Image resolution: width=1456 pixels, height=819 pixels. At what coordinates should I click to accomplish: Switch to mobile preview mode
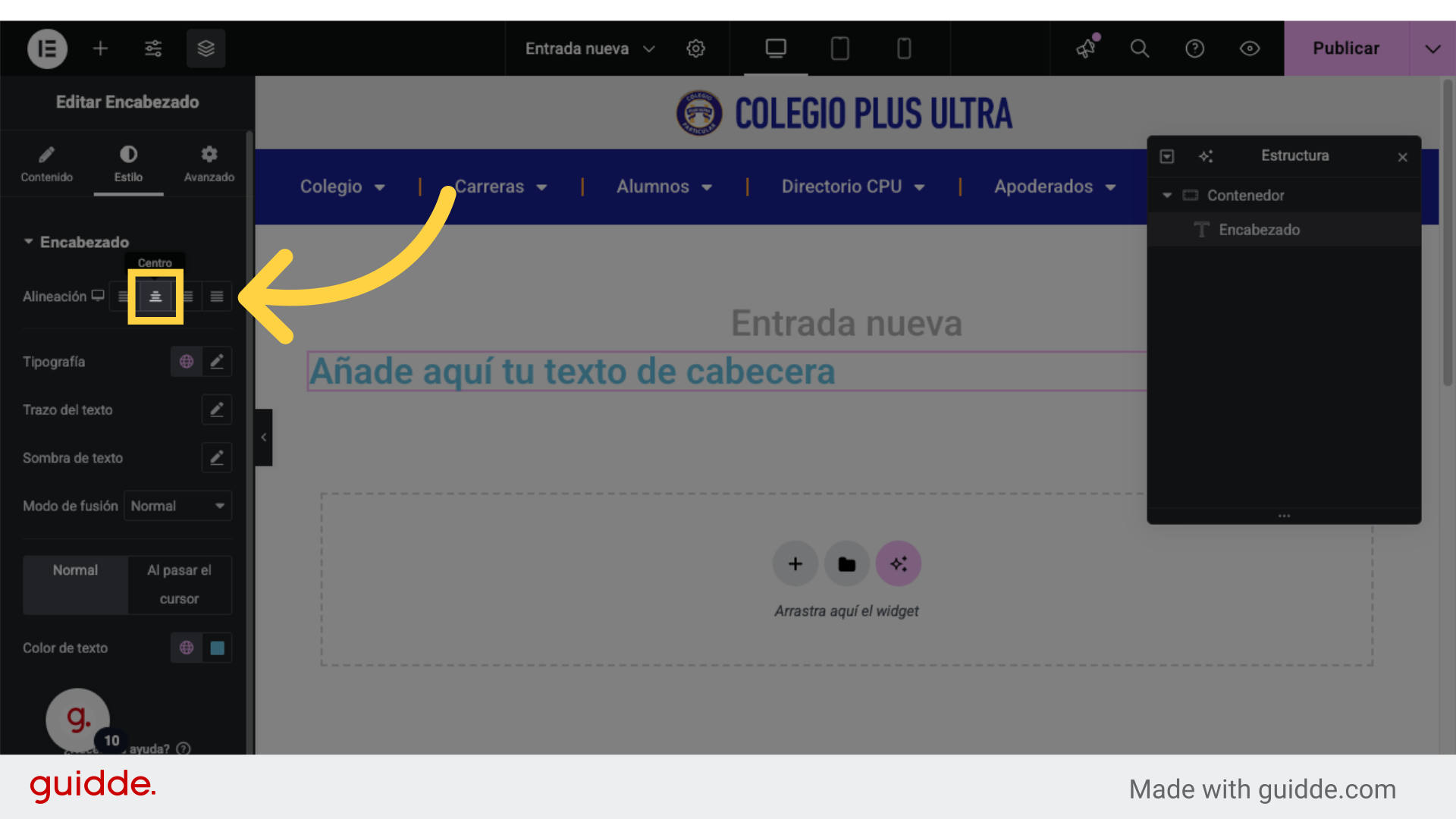tap(904, 49)
